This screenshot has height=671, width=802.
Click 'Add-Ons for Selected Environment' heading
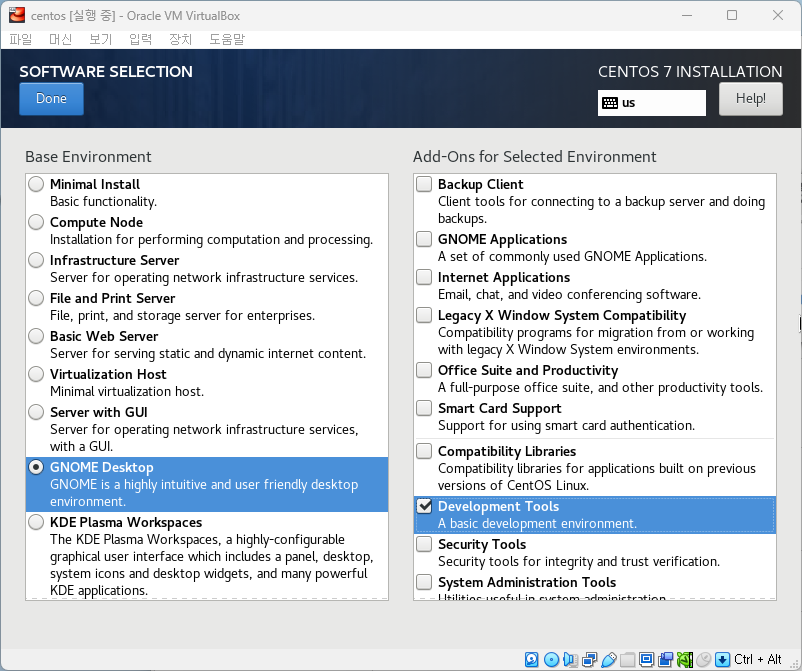coord(534,156)
